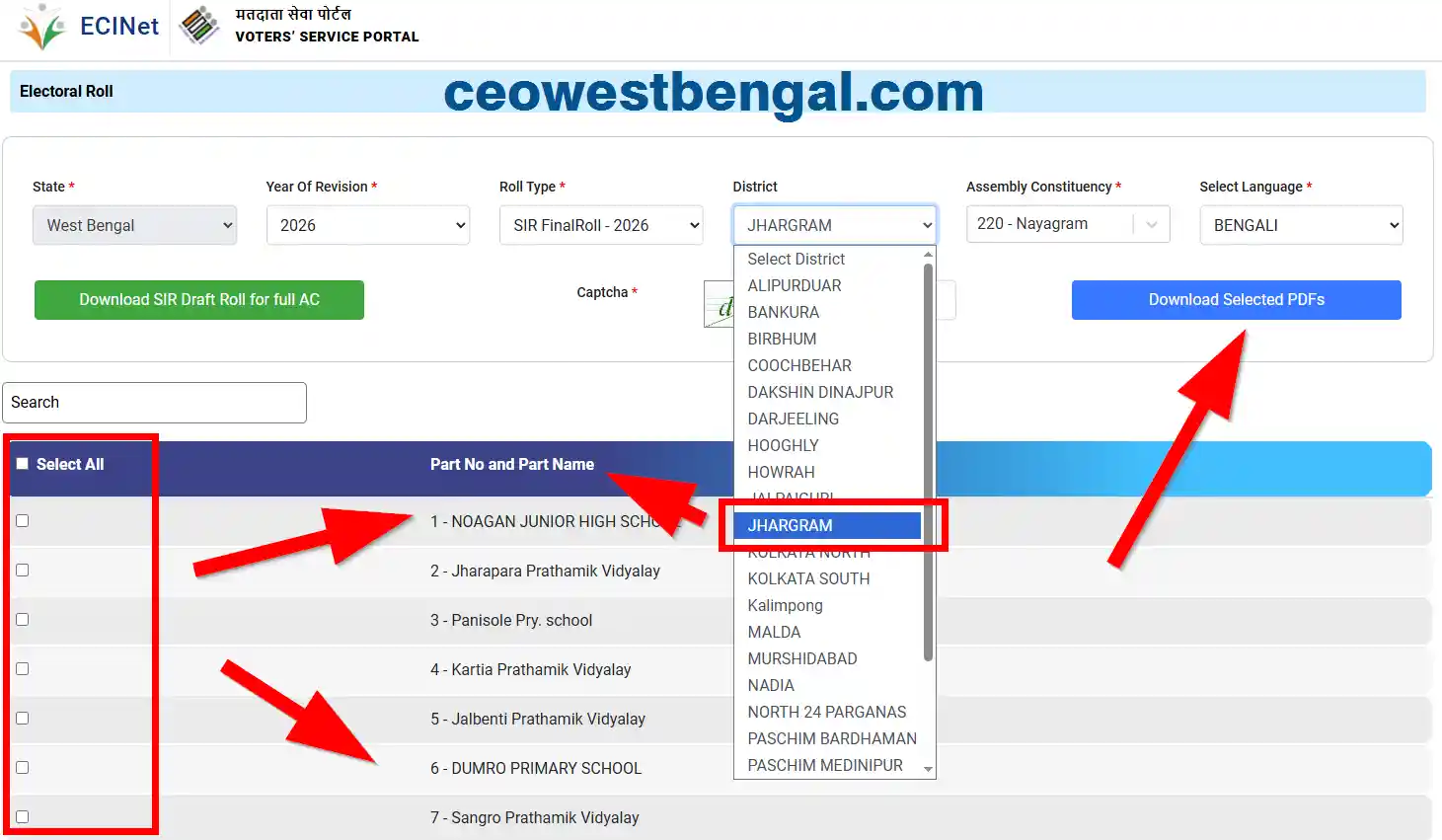Open the Select Language dropdown

(1300, 225)
